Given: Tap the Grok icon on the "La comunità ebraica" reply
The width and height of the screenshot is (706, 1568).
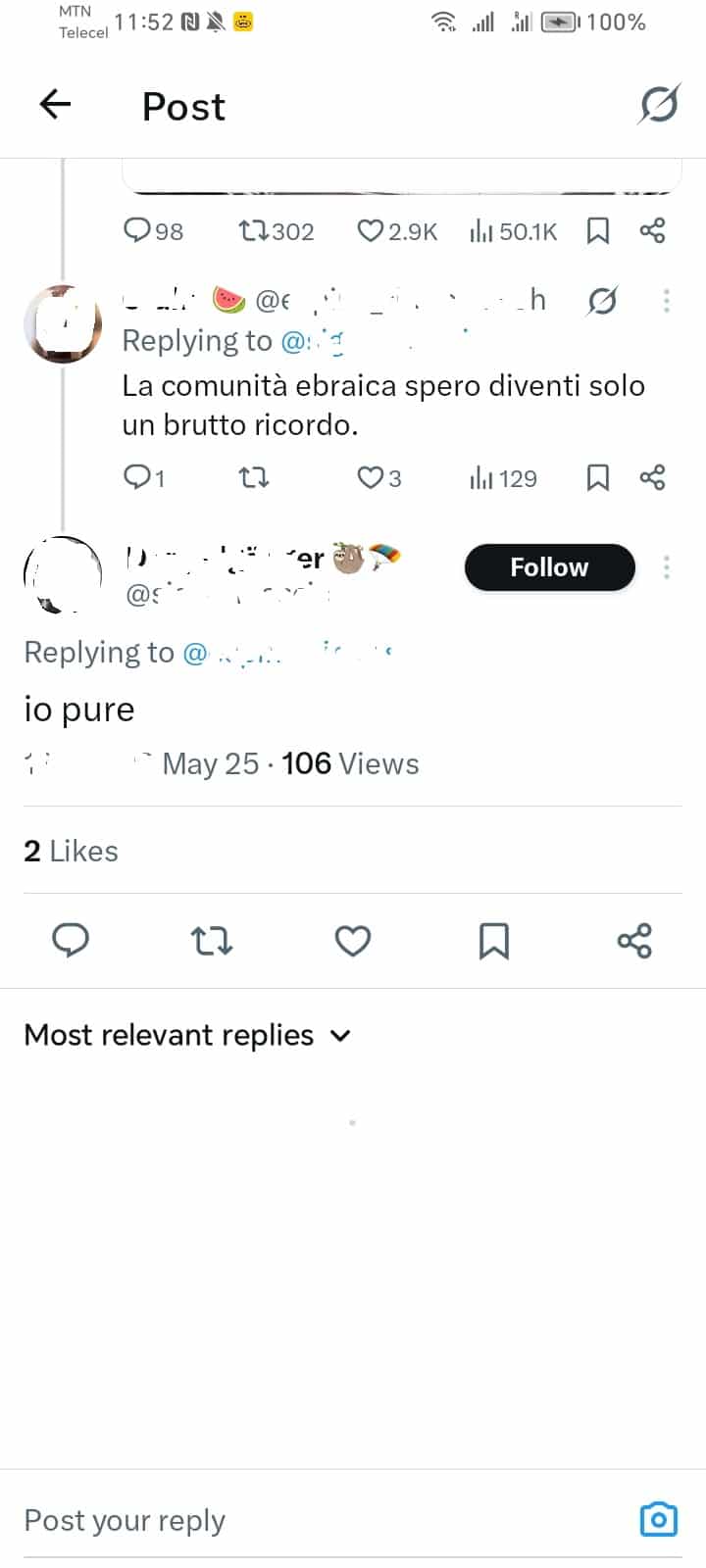Looking at the screenshot, I should point(602,301).
